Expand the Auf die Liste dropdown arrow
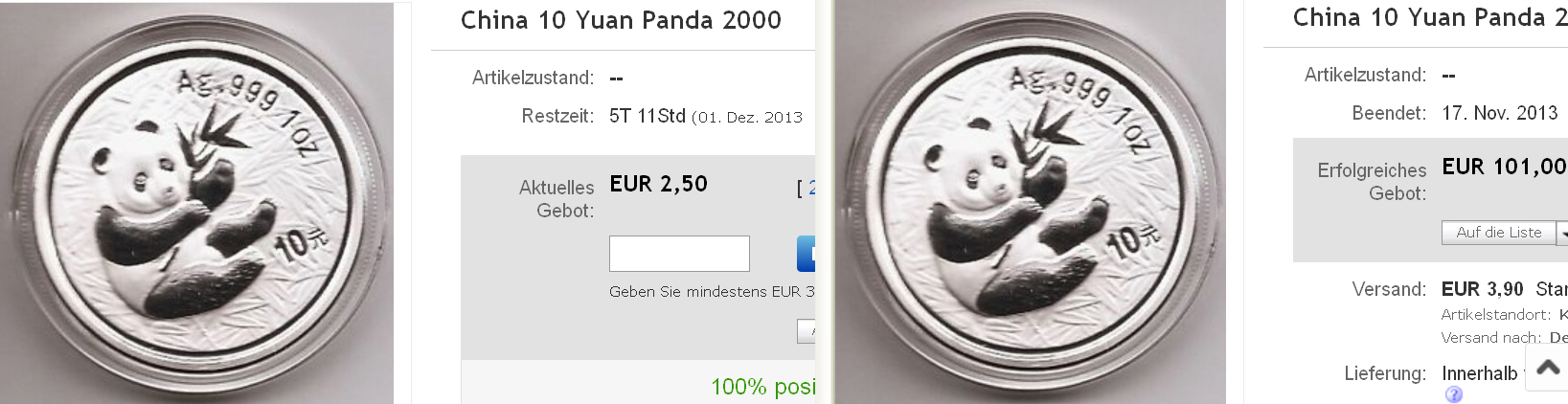1568x404 pixels. click(1561, 233)
